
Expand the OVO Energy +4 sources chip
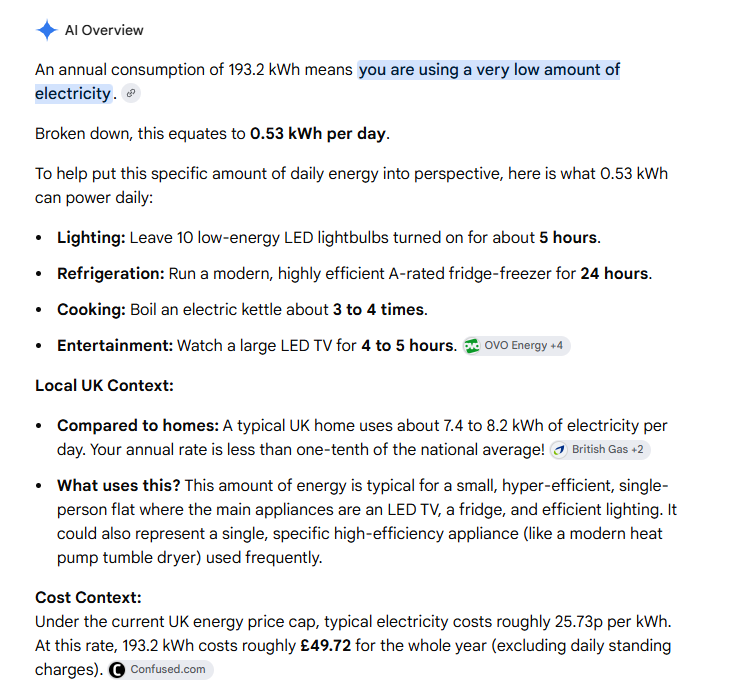click(x=517, y=346)
